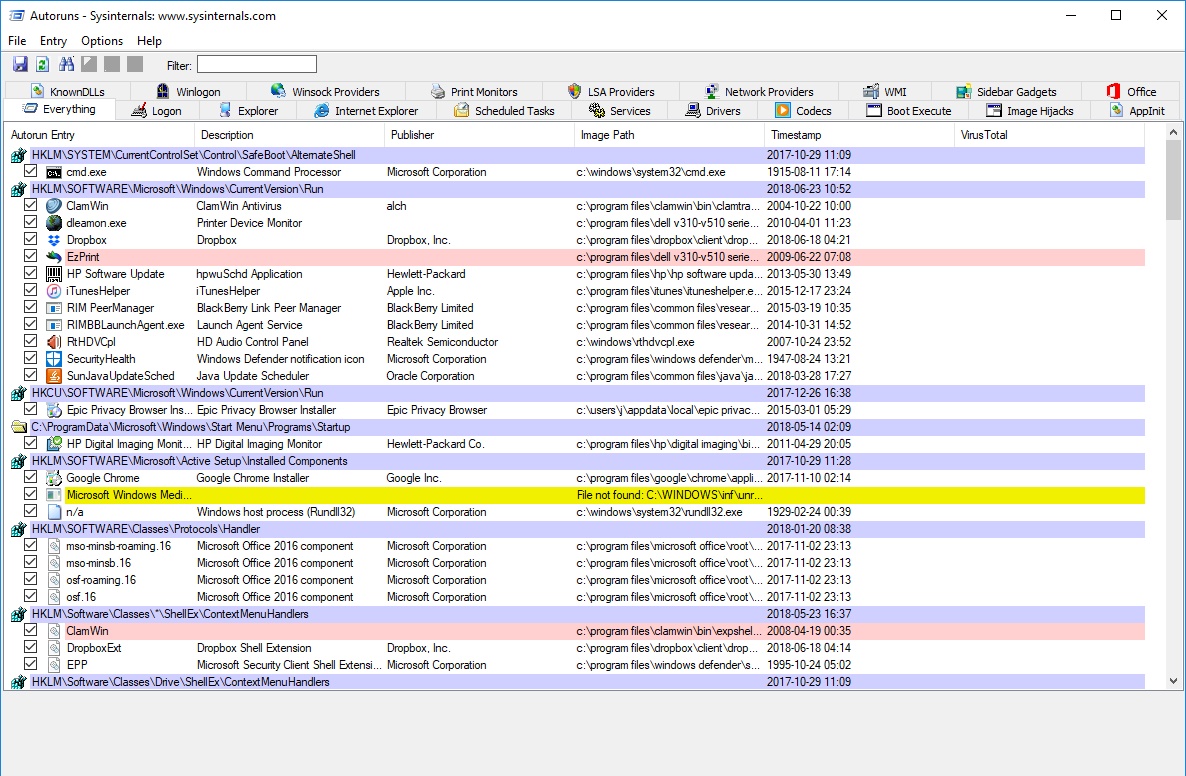Click the printer icon beside EzPrint
Screen dimensions: 1186x776
[53, 256]
